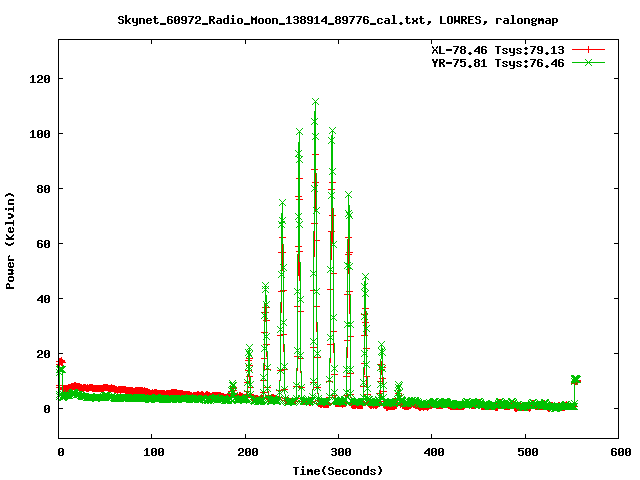Viewport: 640px width, 480px height.
Task: Click the top of the tallest green peak
Action: (x=315, y=101)
